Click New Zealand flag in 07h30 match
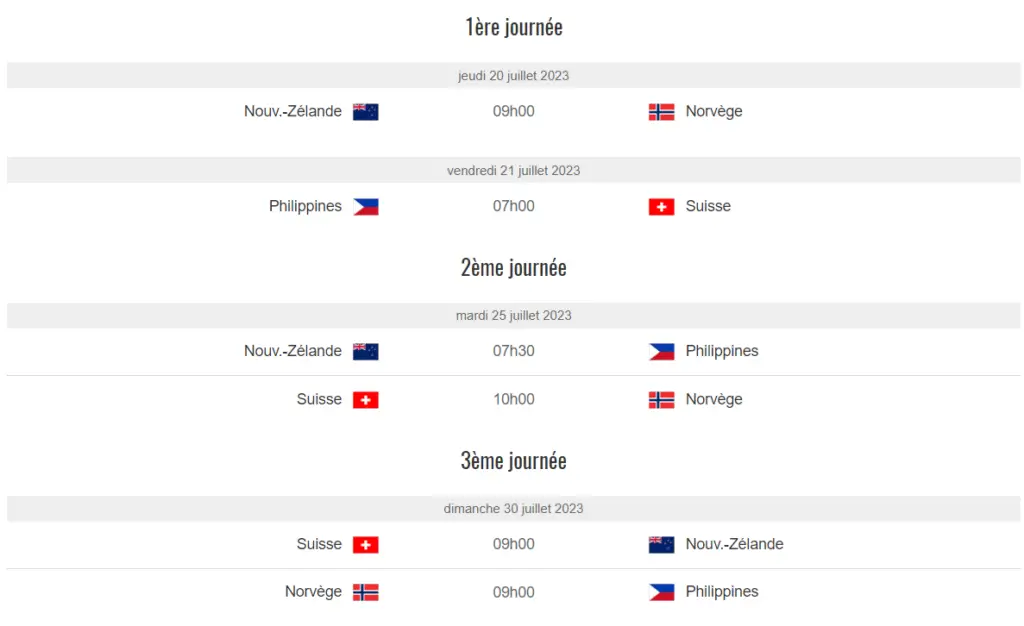This screenshot has width=1024, height=626. pyautogui.click(x=365, y=352)
